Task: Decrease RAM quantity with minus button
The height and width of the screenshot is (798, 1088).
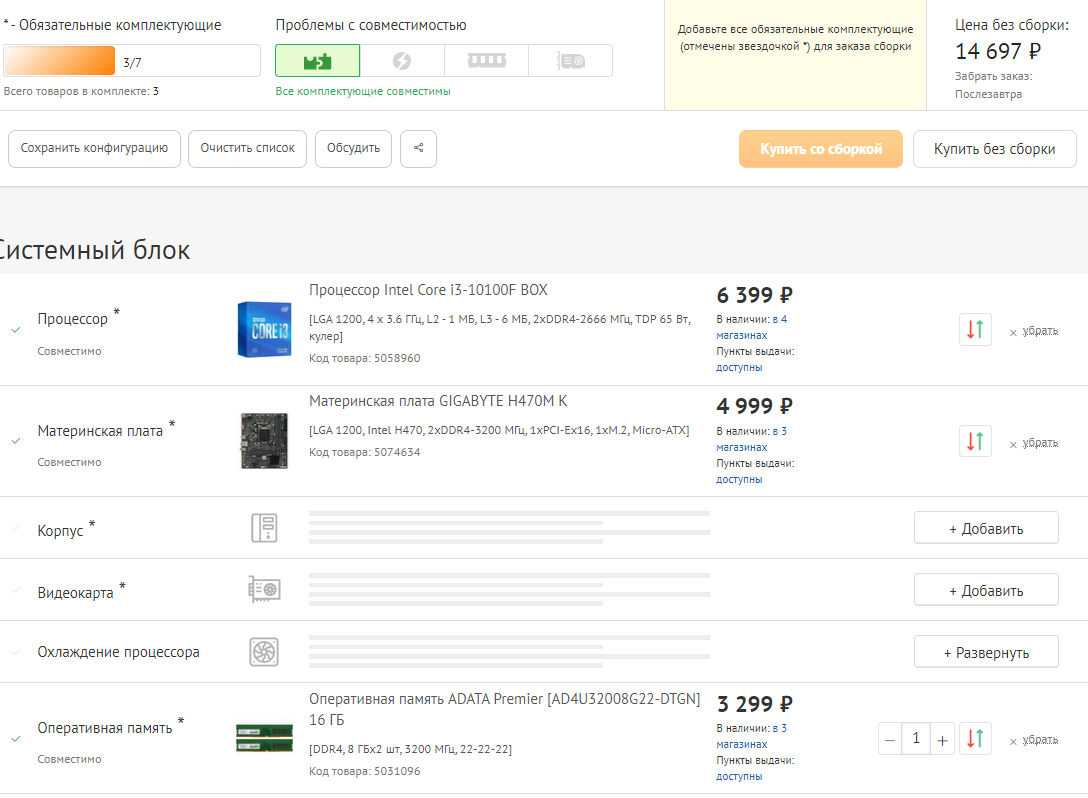Action: coord(890,739)
